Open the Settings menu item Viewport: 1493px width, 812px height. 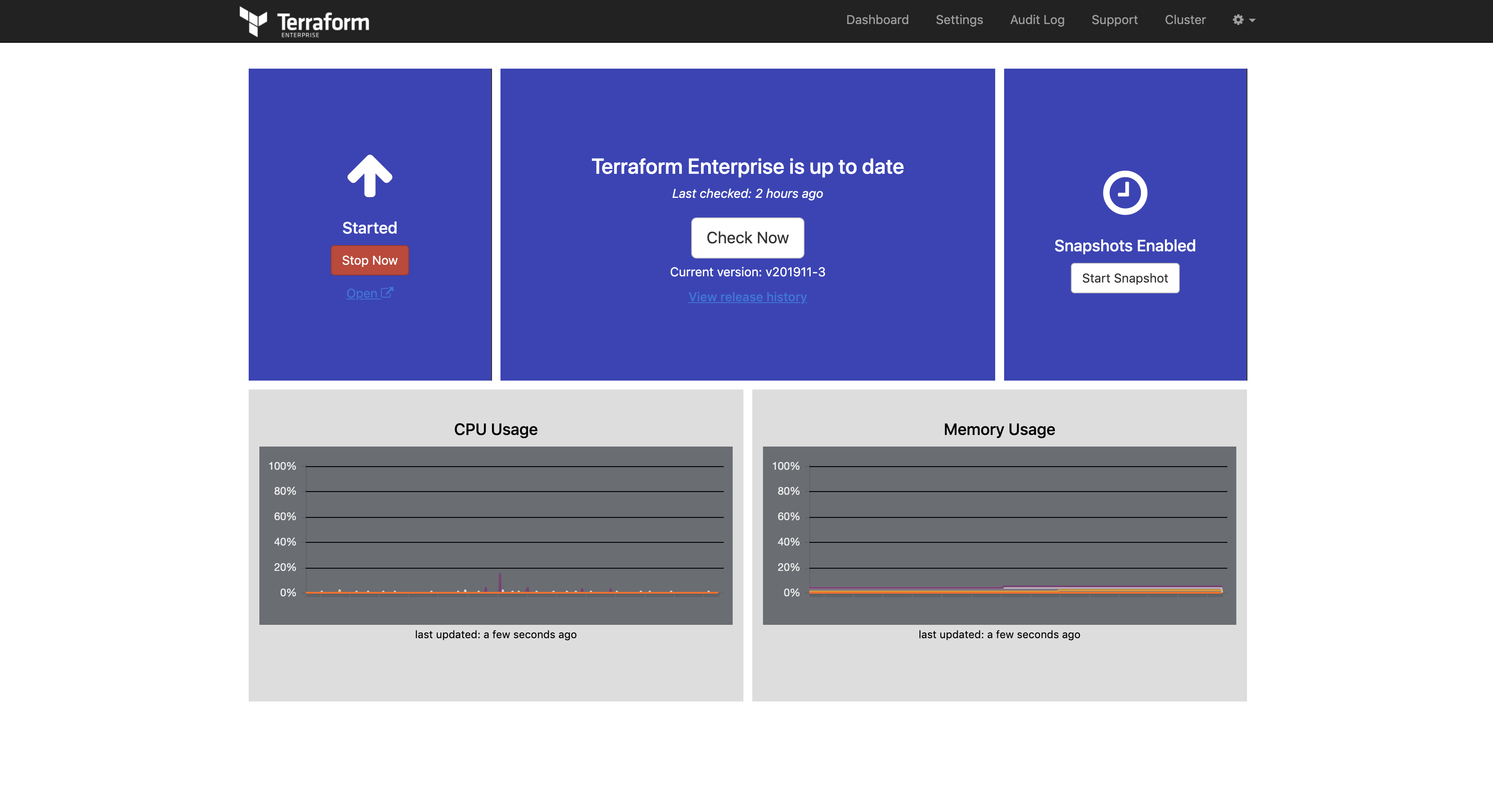click(x=959, y=20)
